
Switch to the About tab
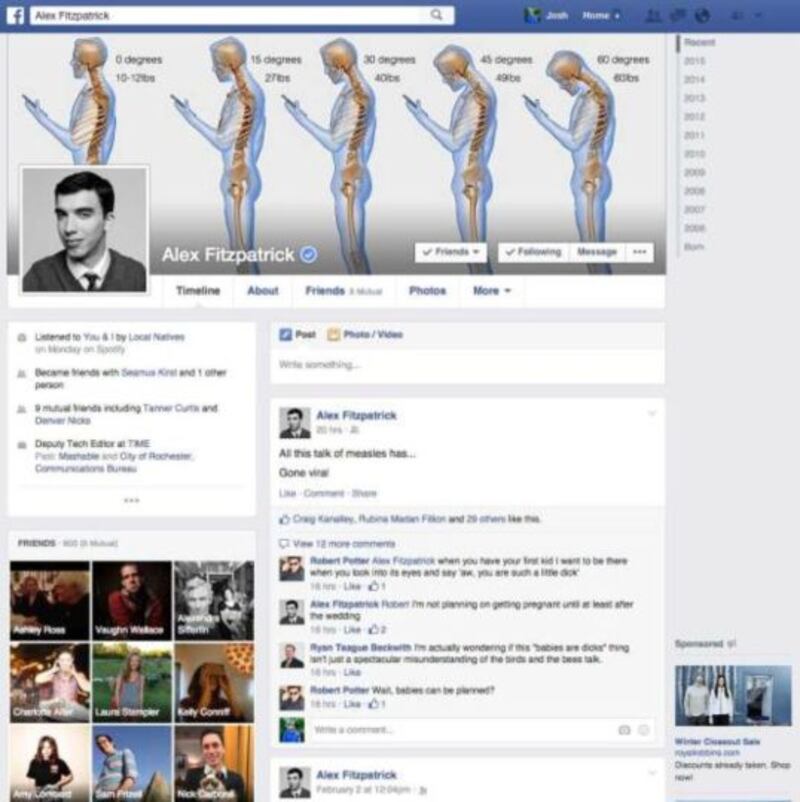(262, 291)
